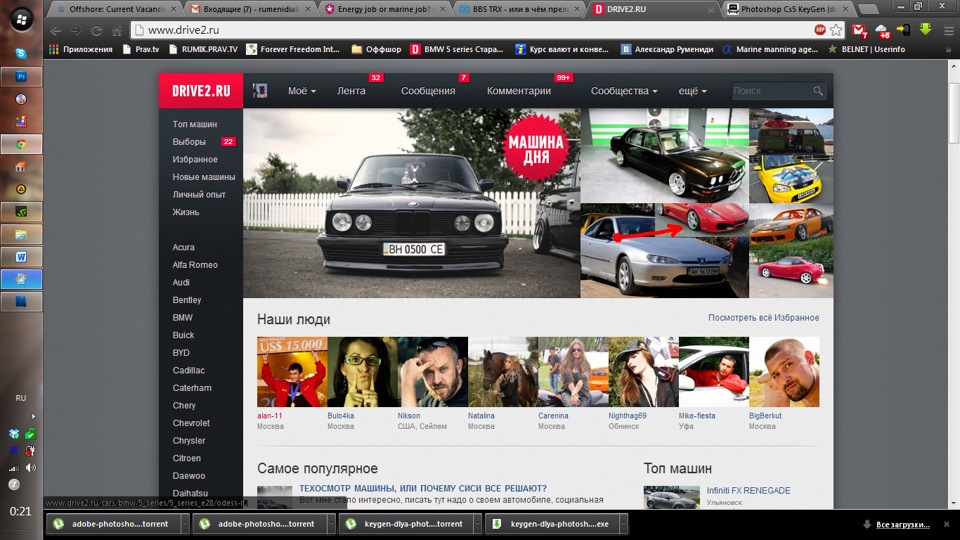Switch to Photoshop in the taskbar
This screenshot has height=540, width=960.
tap(21, 77)
